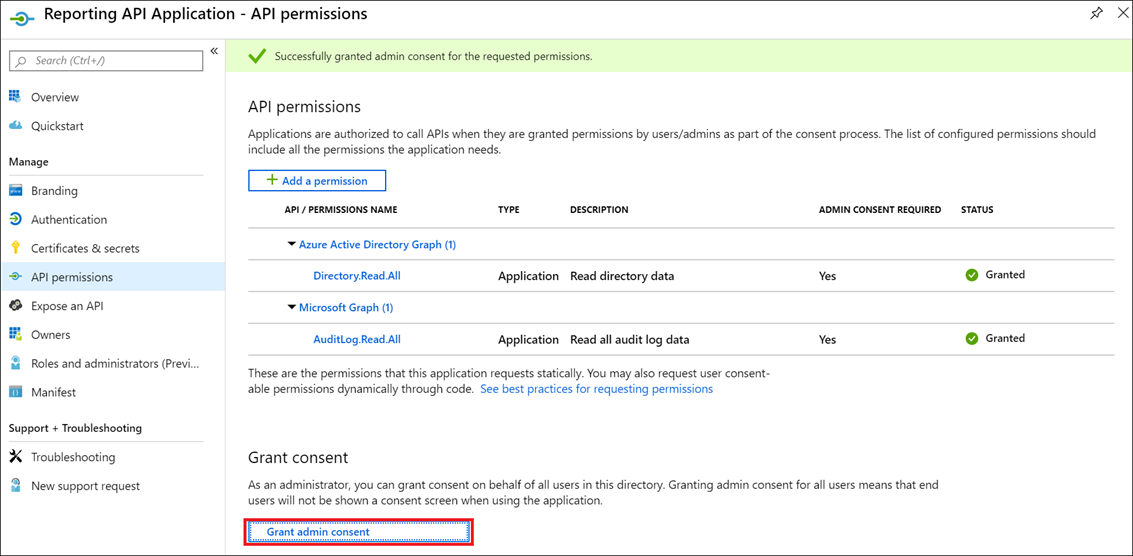Click the Manifest icon
This screenshot has width=1133, height=556.
[x=15, y=393]
